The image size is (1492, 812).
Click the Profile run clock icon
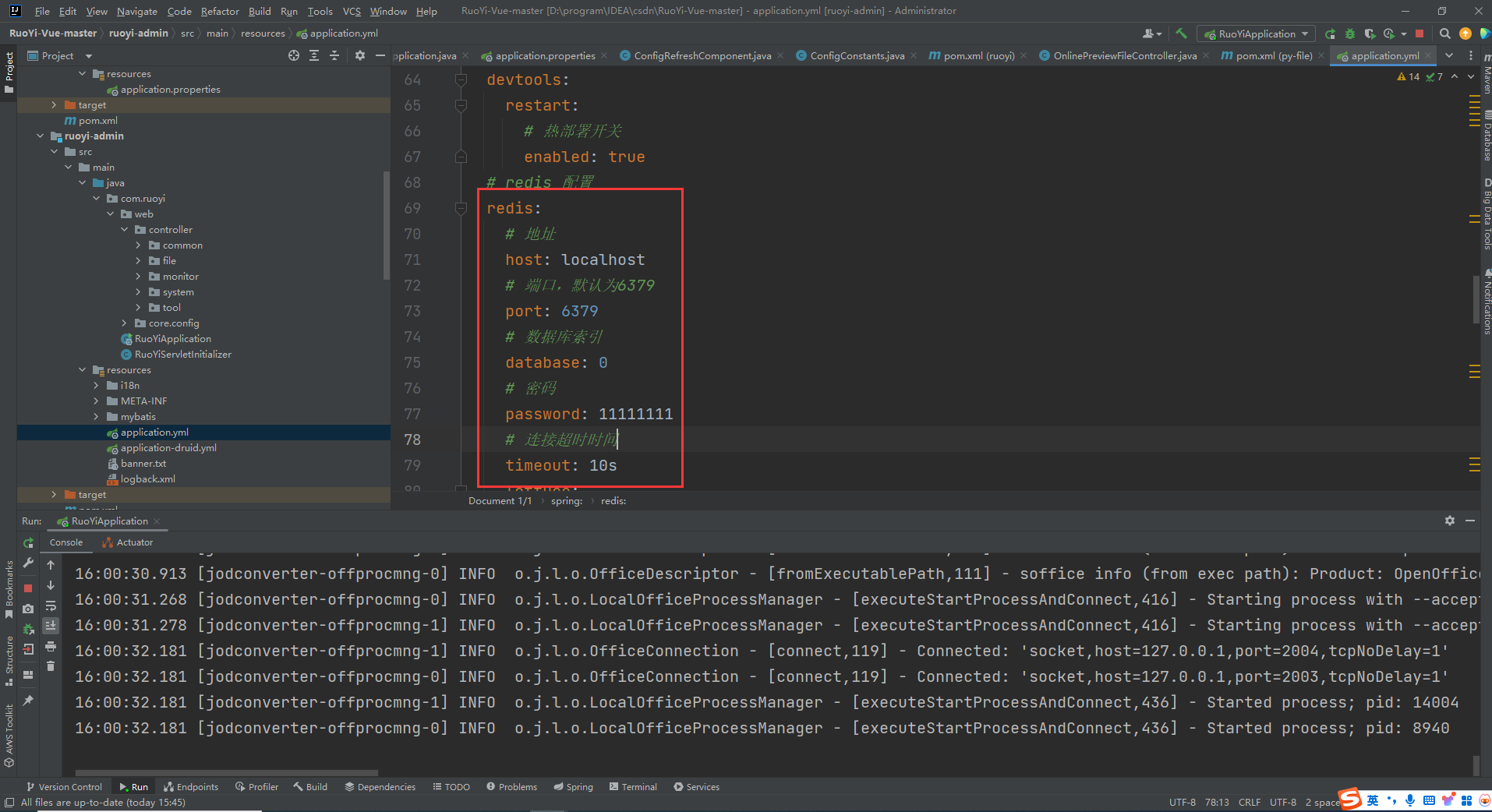click(1389, 34)
